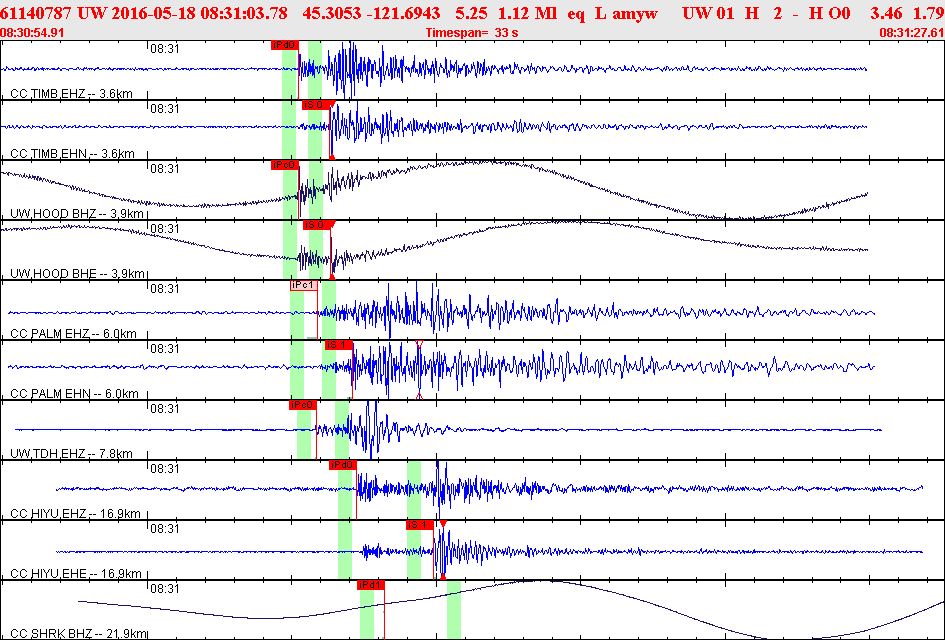Select the iPc1 pick flag on PALM EHZ
Screen dimensions: 945x640
tap(304, 285)
